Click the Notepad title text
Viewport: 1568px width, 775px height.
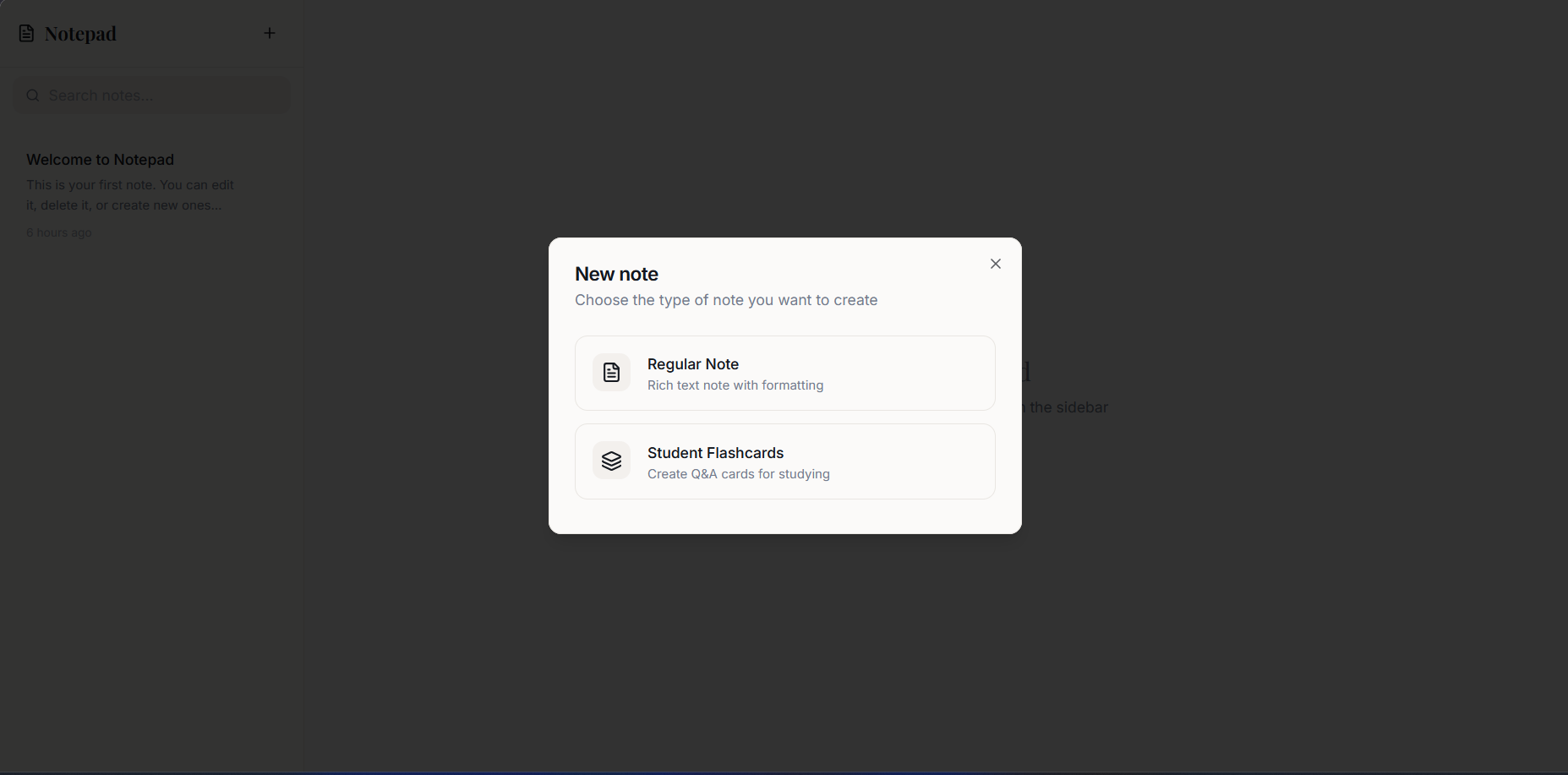tap(80, 34)
